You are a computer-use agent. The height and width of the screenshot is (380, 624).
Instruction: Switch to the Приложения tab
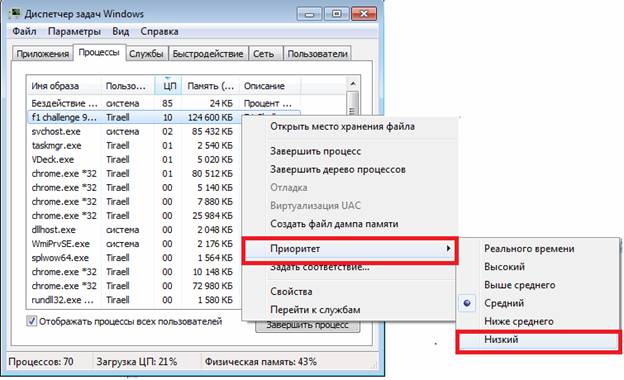tap(43, 54)
